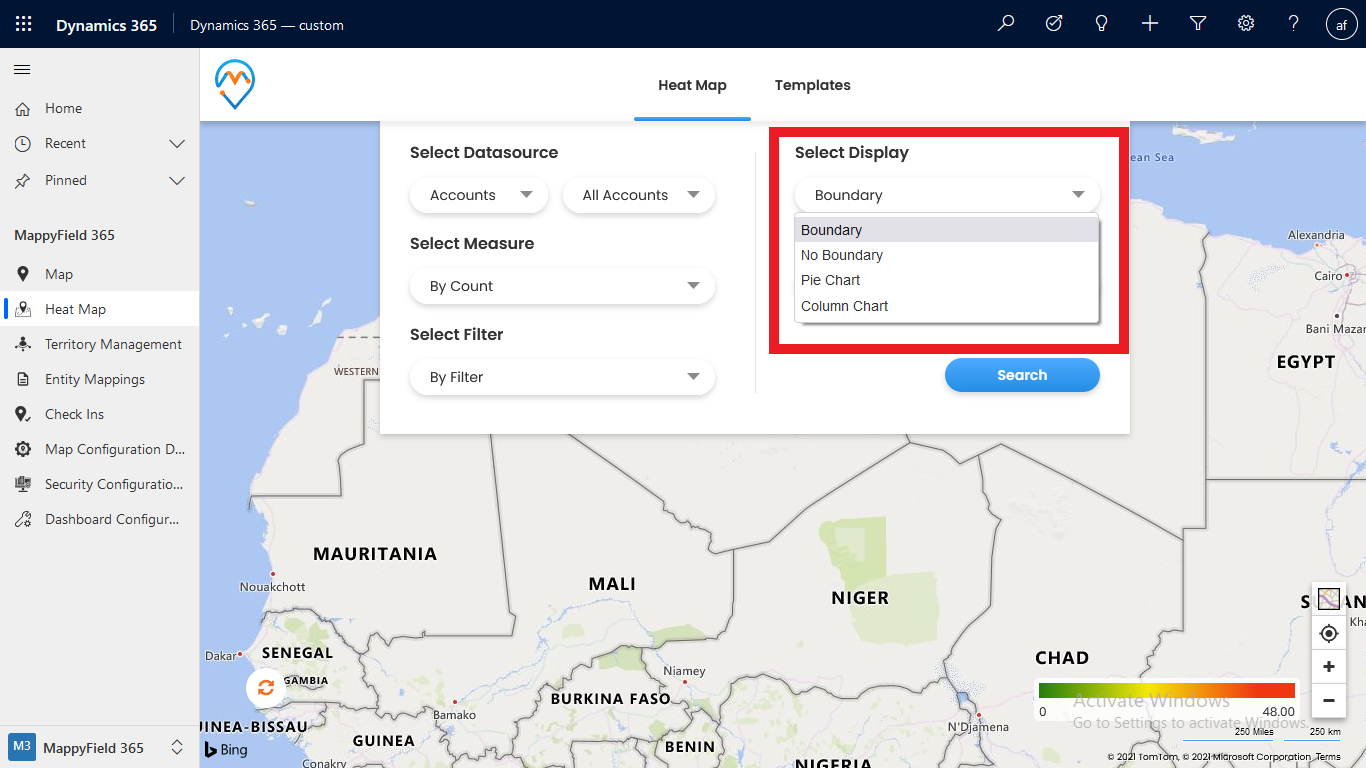The height and width of the screenshot is (768, 1366).
Task: Click the Bing logo on map
Action: coord(226,749)
